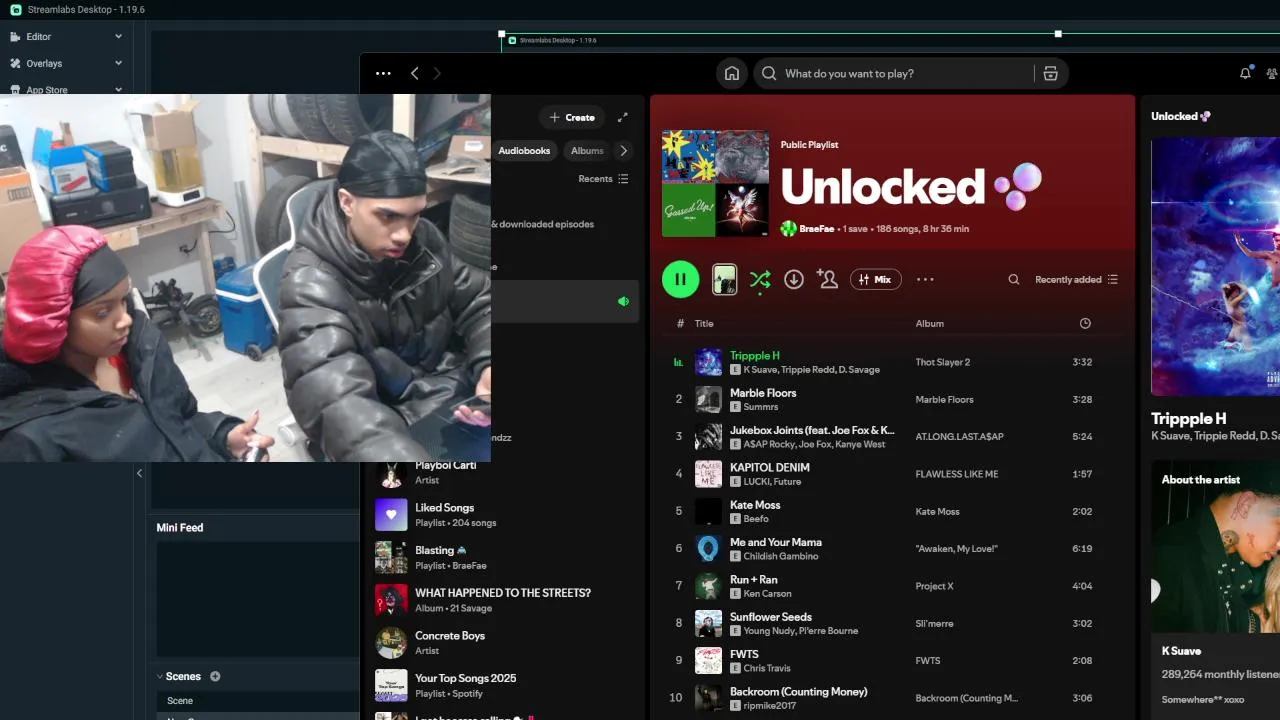Select the Albums filter chip
1280x720 pixels.
[587, 151]
